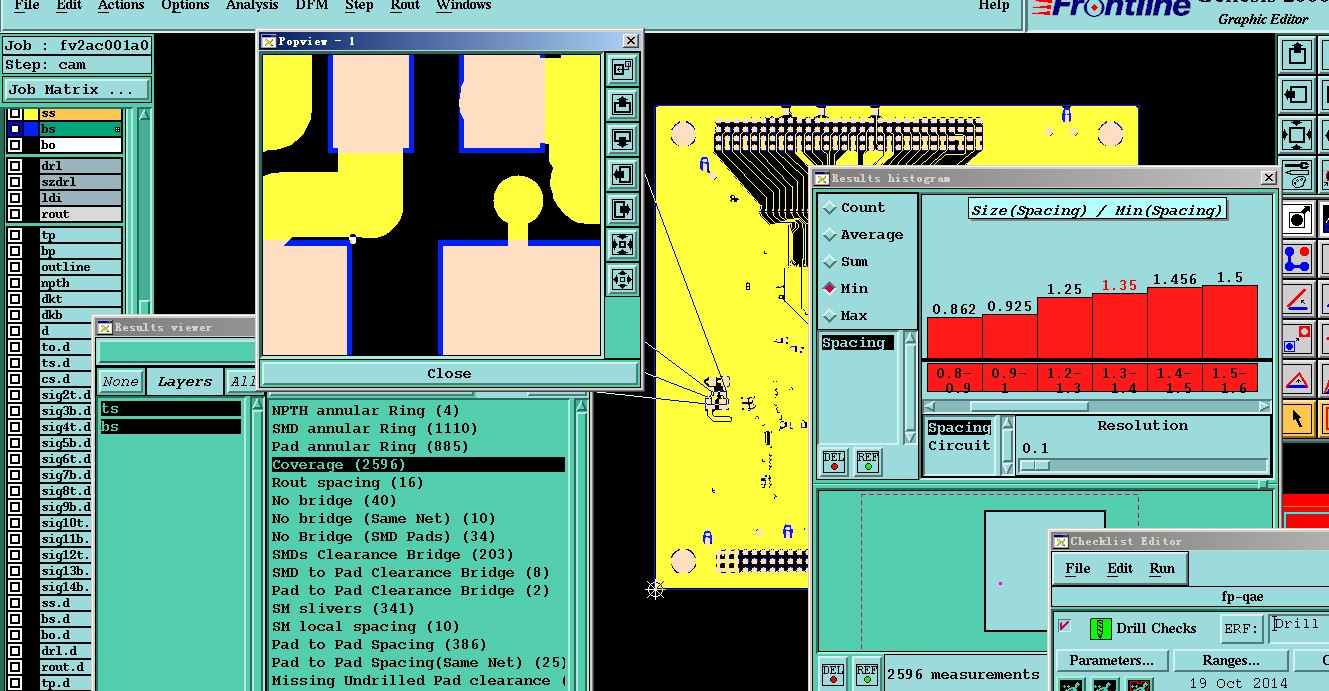The height and width of the screenshot is (691, 1329).
Task: Click REF icon beside 2596 measurements
Action: (867, 674)
